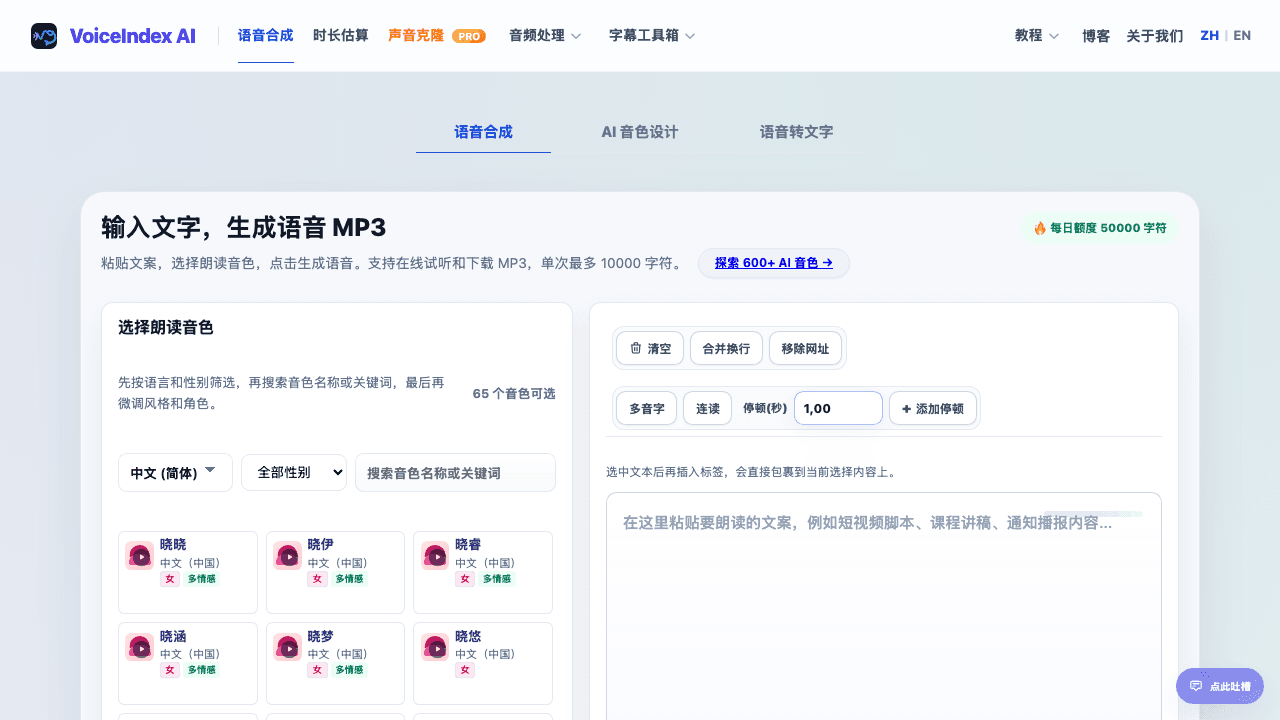The image size is (1280, 720).
Task: Select the 晓悠 voice card name
Action: click(x=468, y=636)
